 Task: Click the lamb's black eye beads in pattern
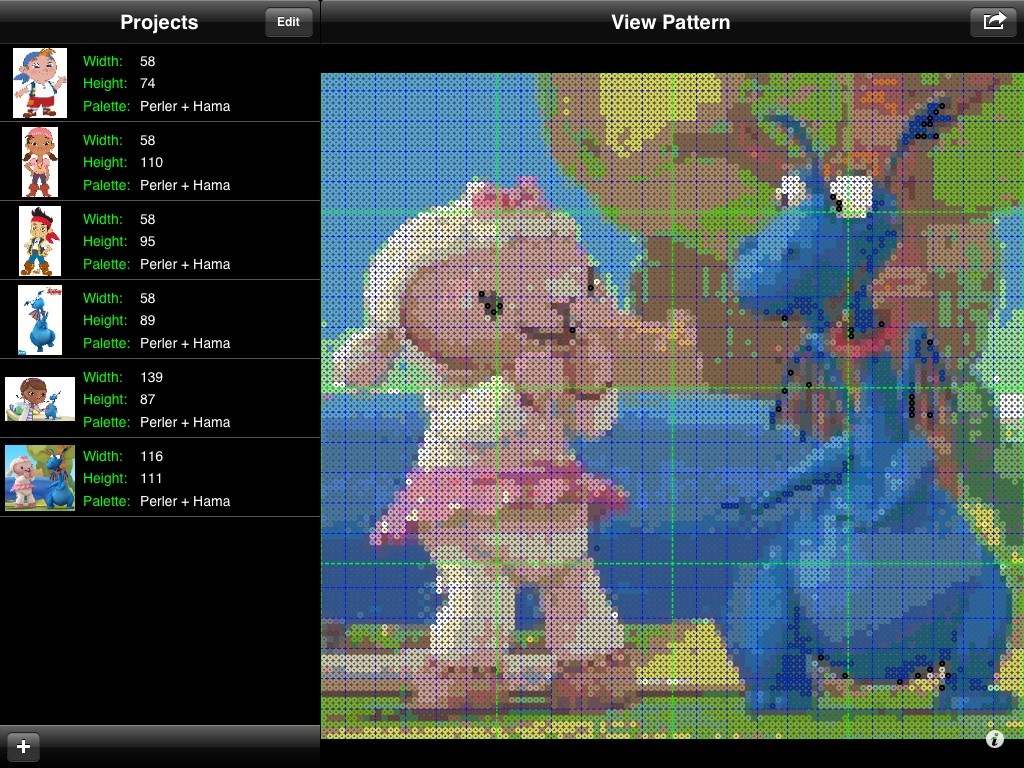coord(490,303)
